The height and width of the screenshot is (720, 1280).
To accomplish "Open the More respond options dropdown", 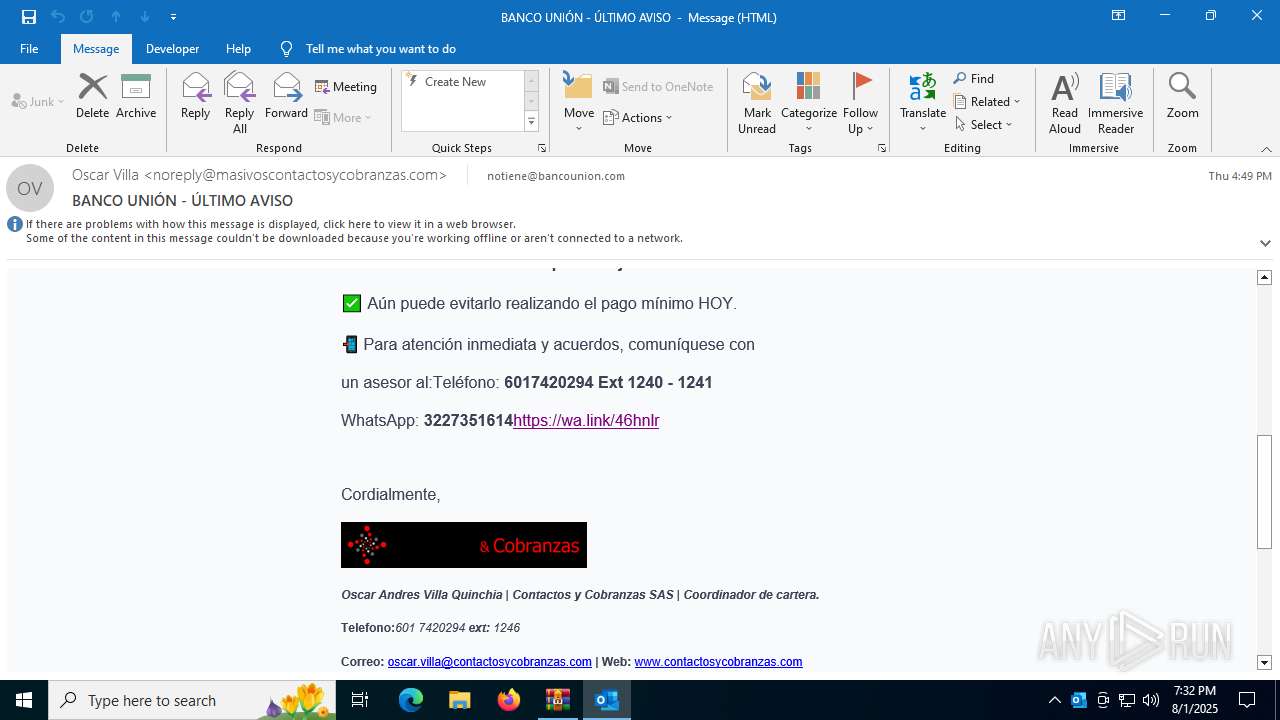I will pos(343,117).
